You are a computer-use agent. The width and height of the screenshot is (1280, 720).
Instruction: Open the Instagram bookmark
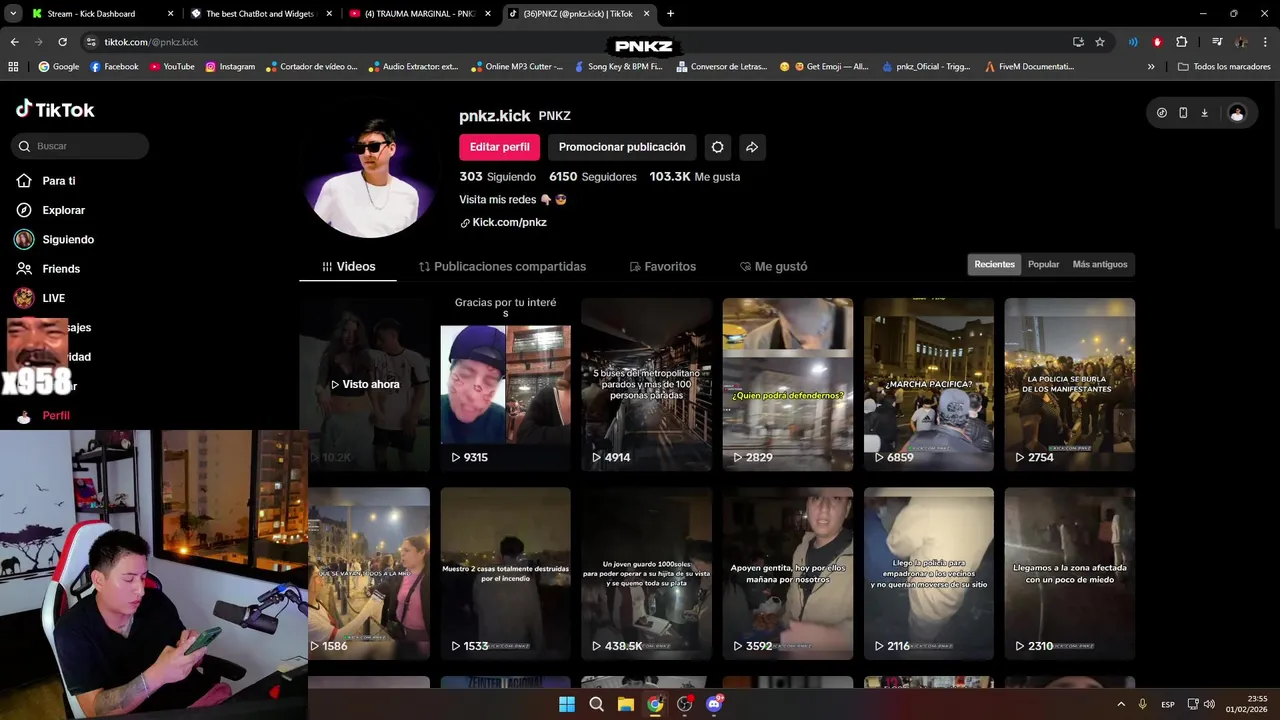pos(230,67)
